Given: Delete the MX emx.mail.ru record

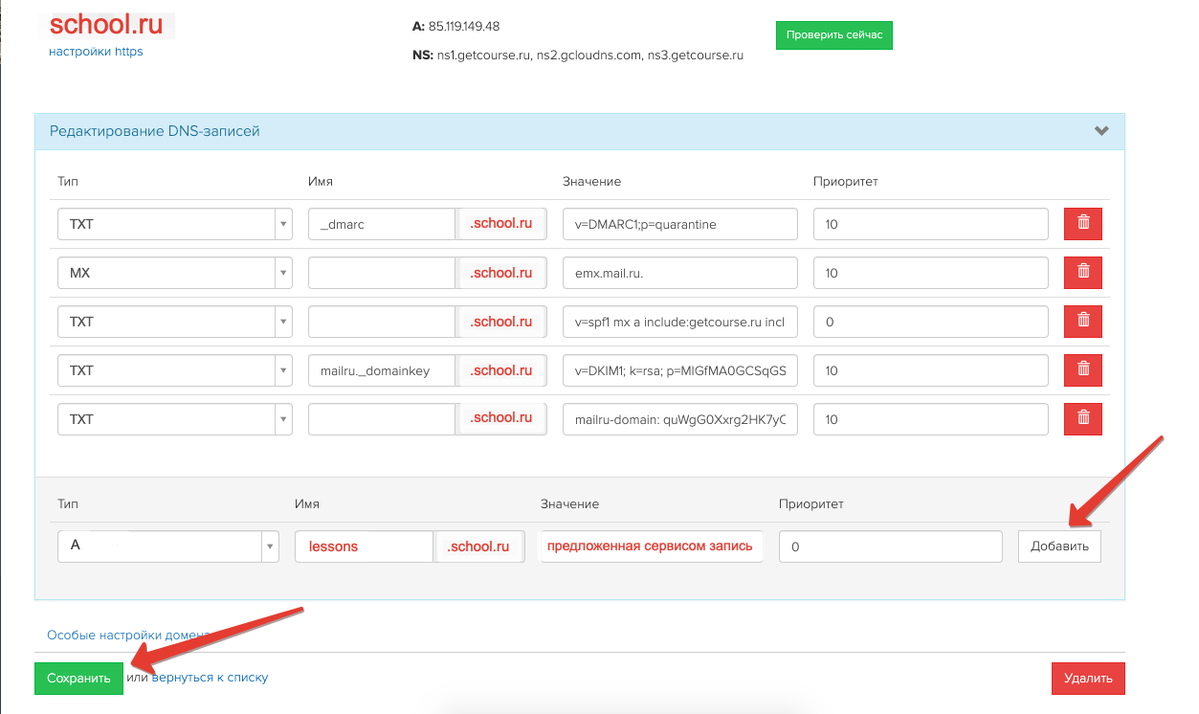Looking at the screenshot, I should click(1082, 272).
